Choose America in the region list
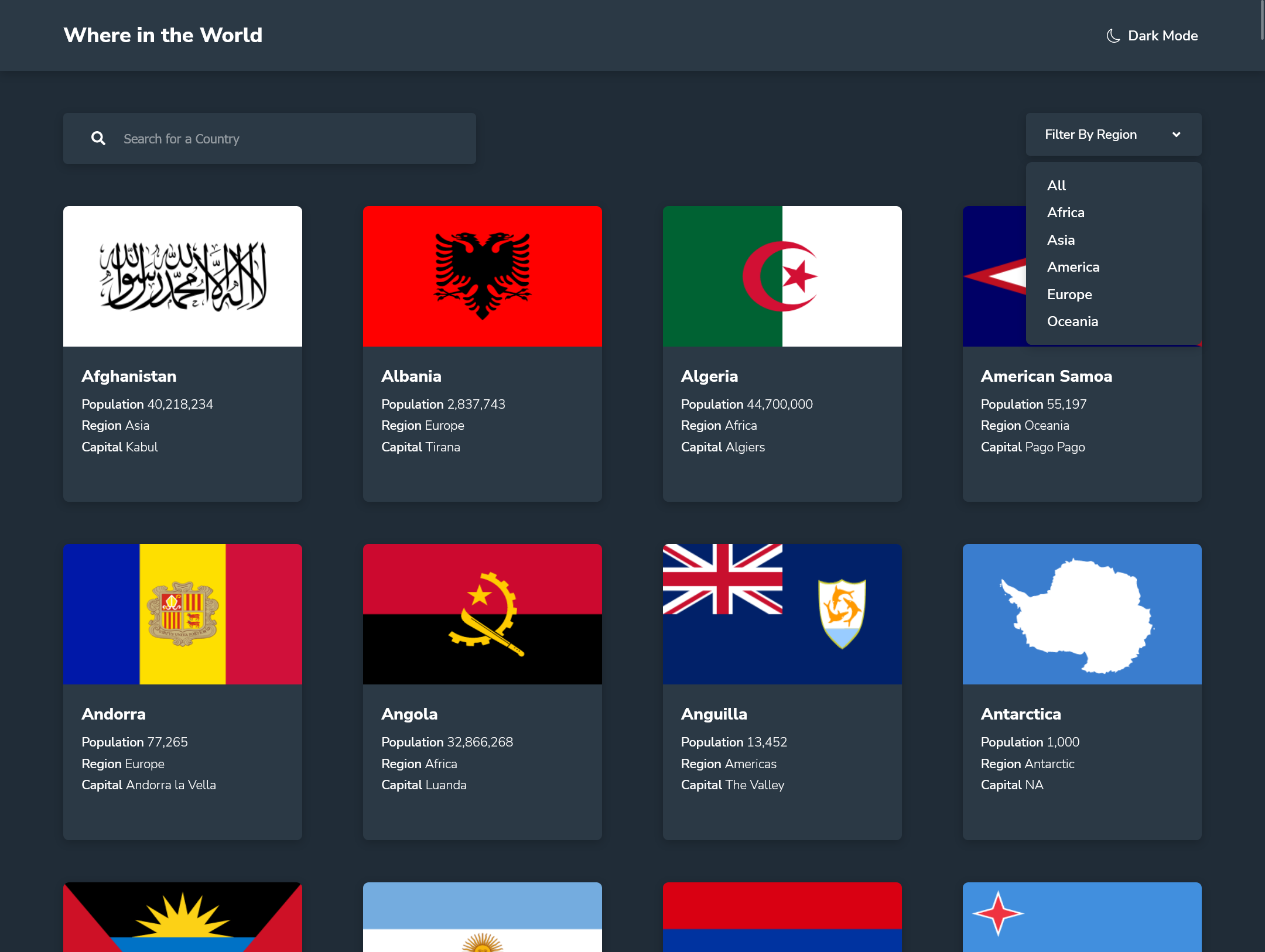Screen dimensions: 1265x952 1073,267
